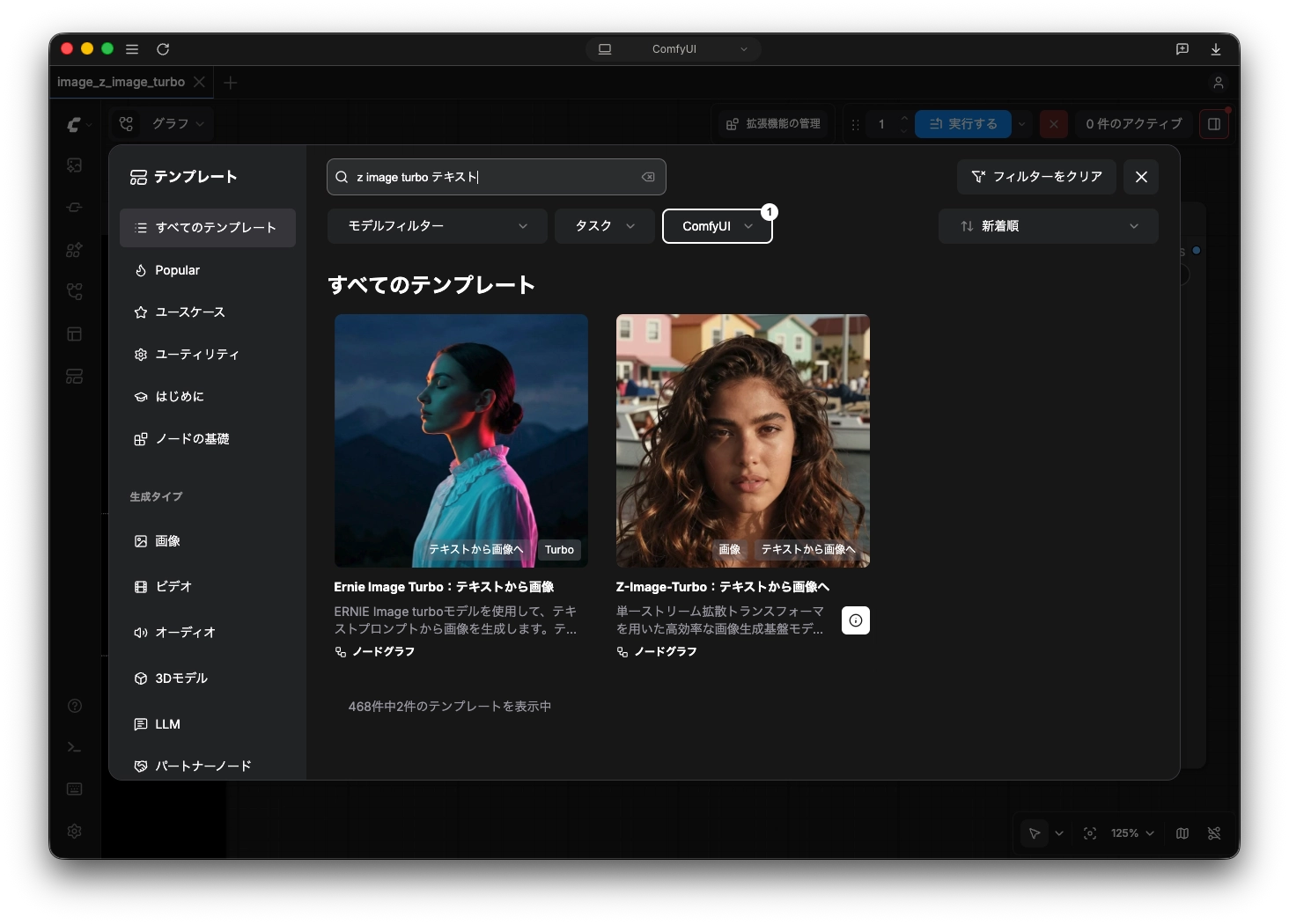
Task: Close the templates dialog
Action: [1141, 177]
